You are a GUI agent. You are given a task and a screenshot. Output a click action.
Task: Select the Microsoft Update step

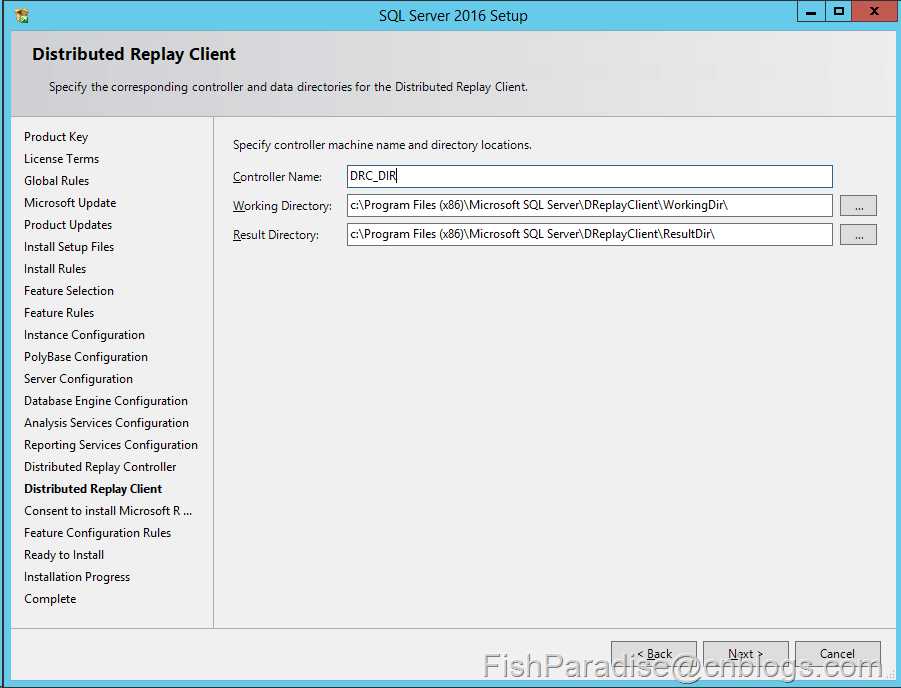click(70, 203)
